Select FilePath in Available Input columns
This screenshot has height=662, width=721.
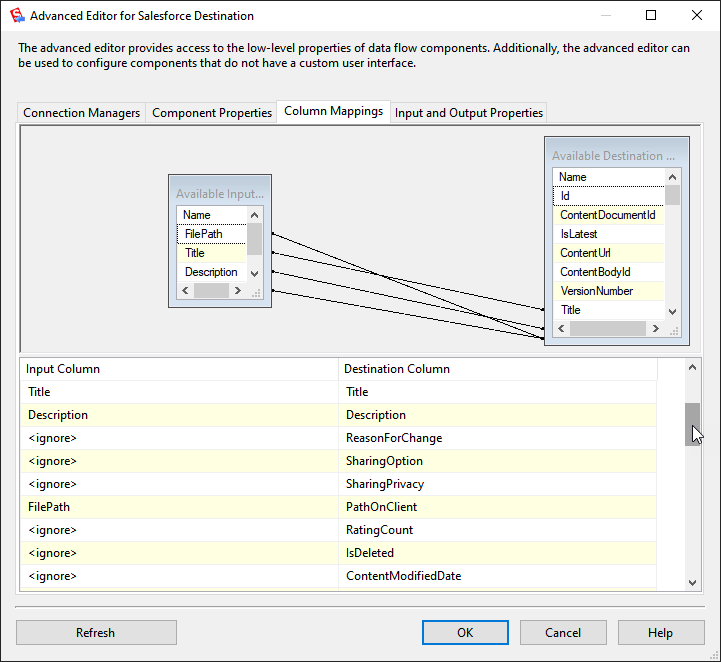[203, 234]
